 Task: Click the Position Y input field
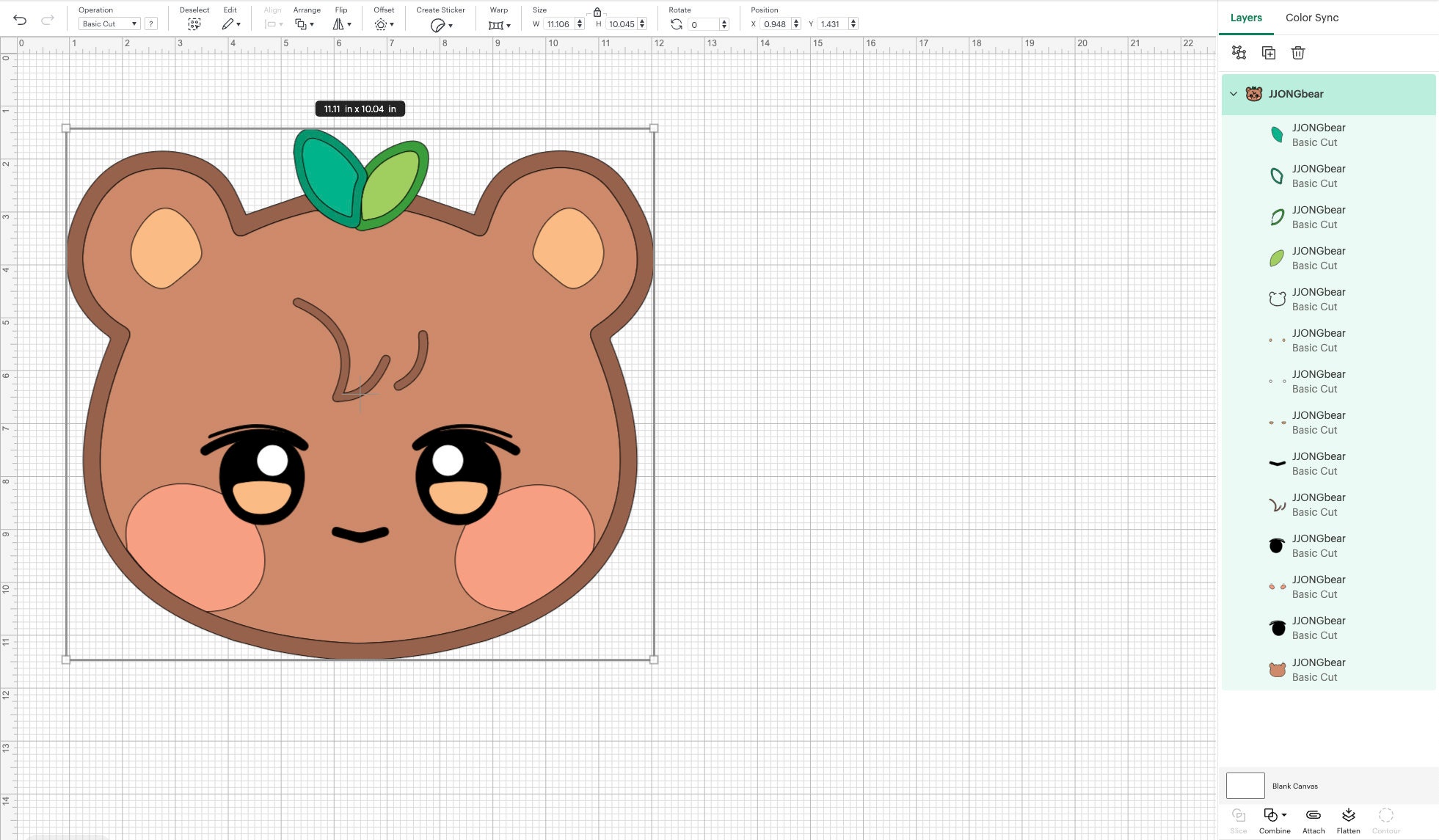[832, 24]
